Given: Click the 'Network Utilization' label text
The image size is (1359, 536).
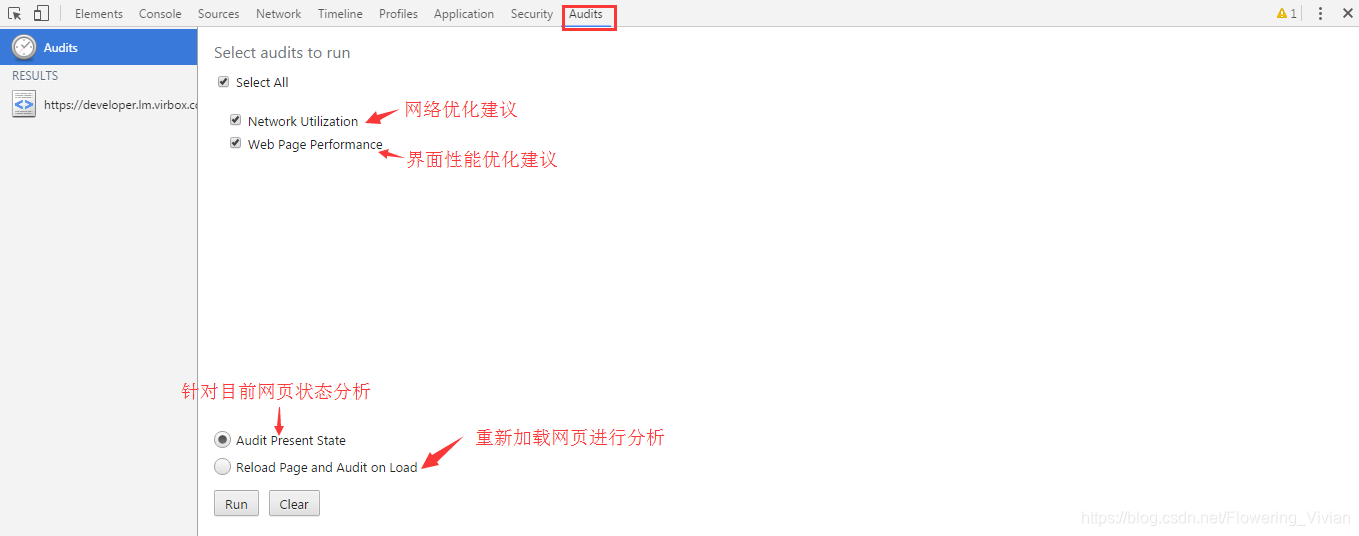Looking at the screenshot, I should (x=303, y=121).
